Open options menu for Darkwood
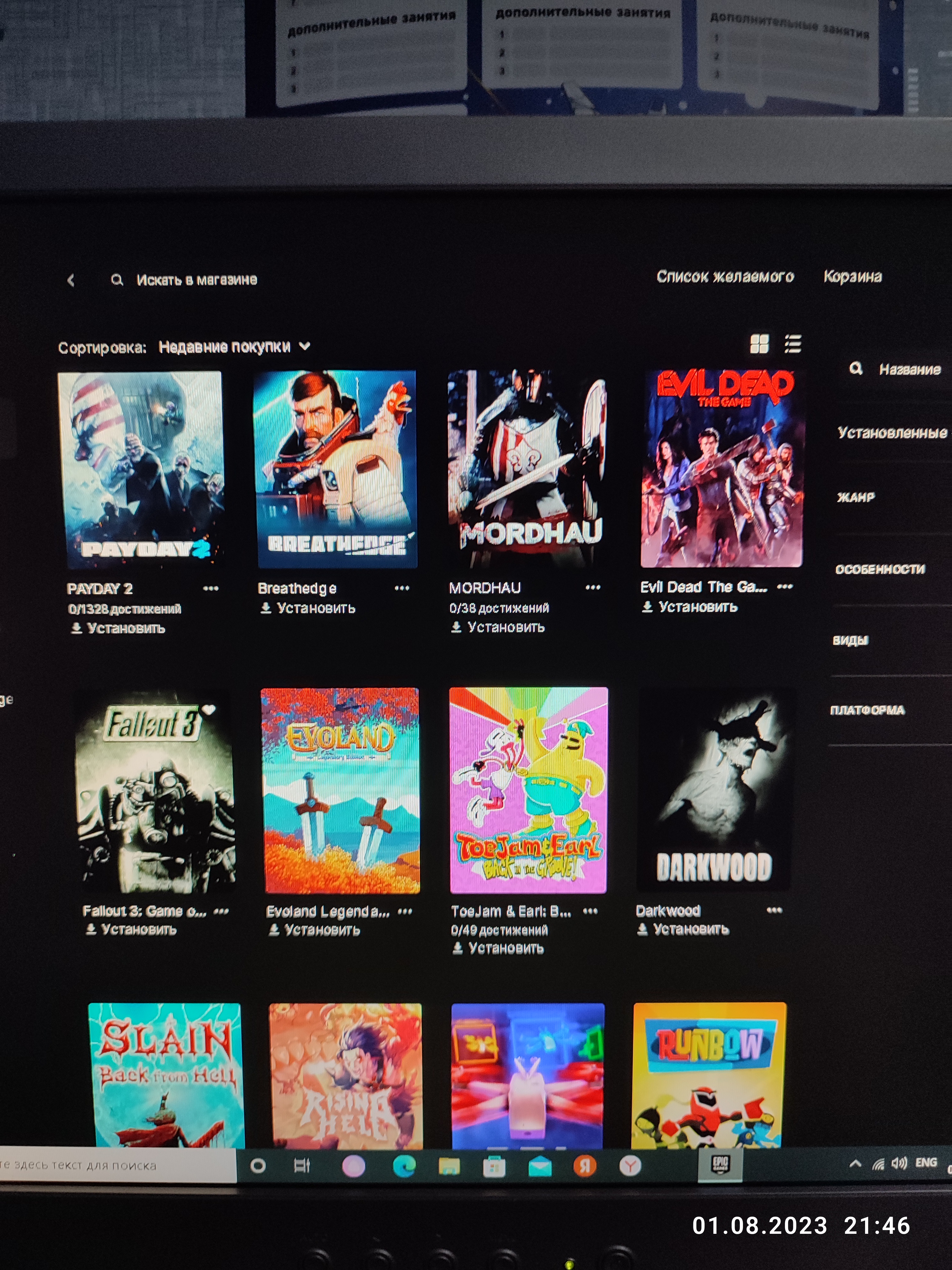Screen dimensions: 952x1270 (x=774, y=909)
